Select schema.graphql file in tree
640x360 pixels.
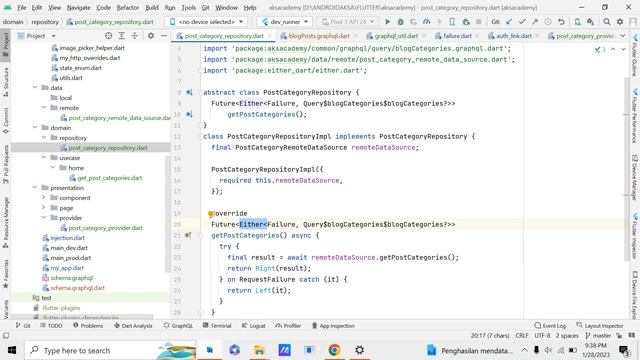click(x=71, y=278)
